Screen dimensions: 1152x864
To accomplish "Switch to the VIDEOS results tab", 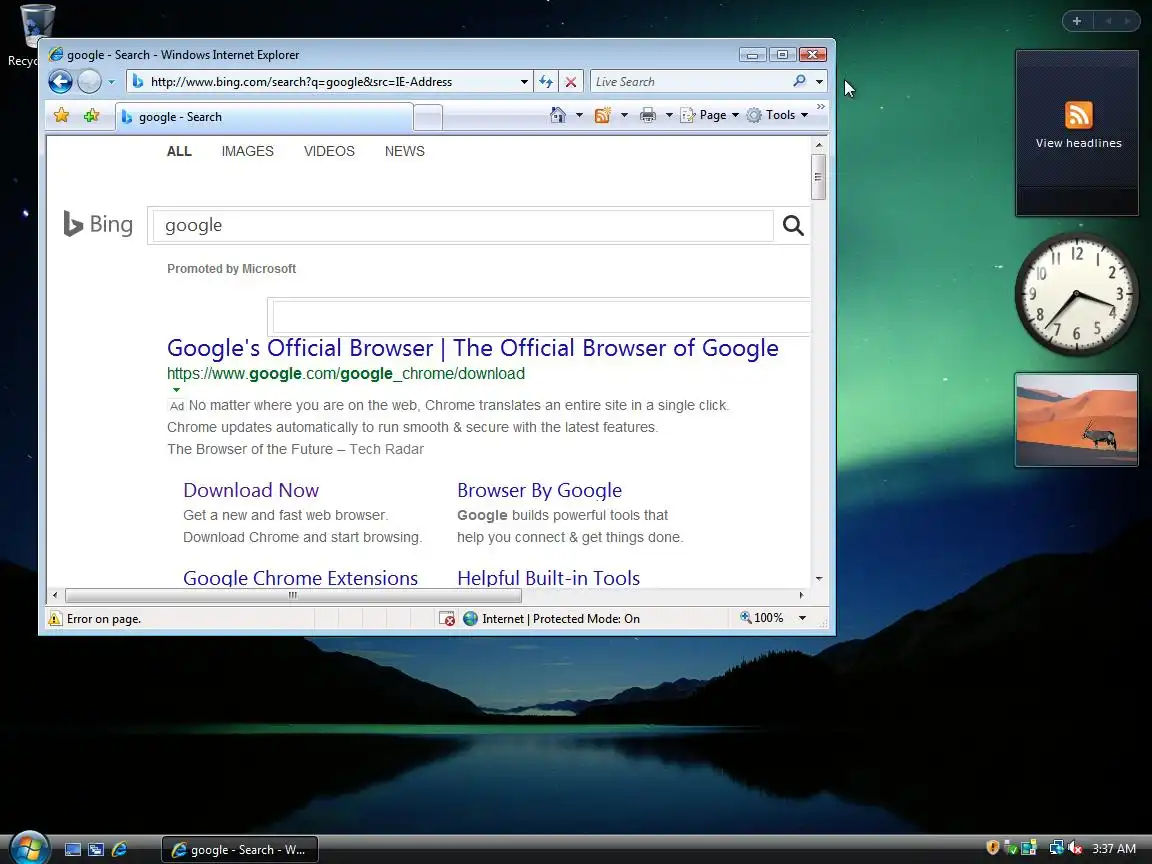I will (x=329, y=151).
